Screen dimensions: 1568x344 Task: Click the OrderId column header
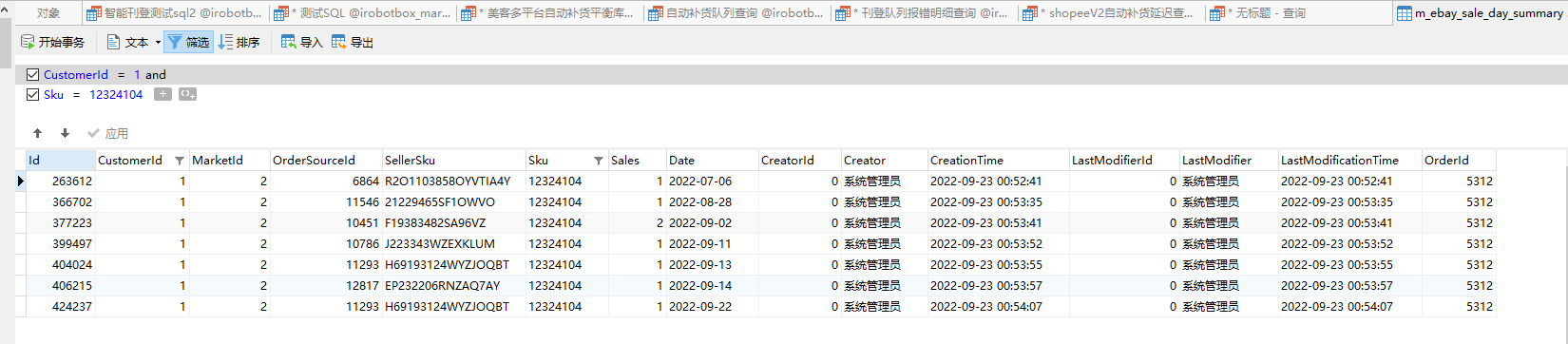pyautogui.click(x=1459, y=160)
